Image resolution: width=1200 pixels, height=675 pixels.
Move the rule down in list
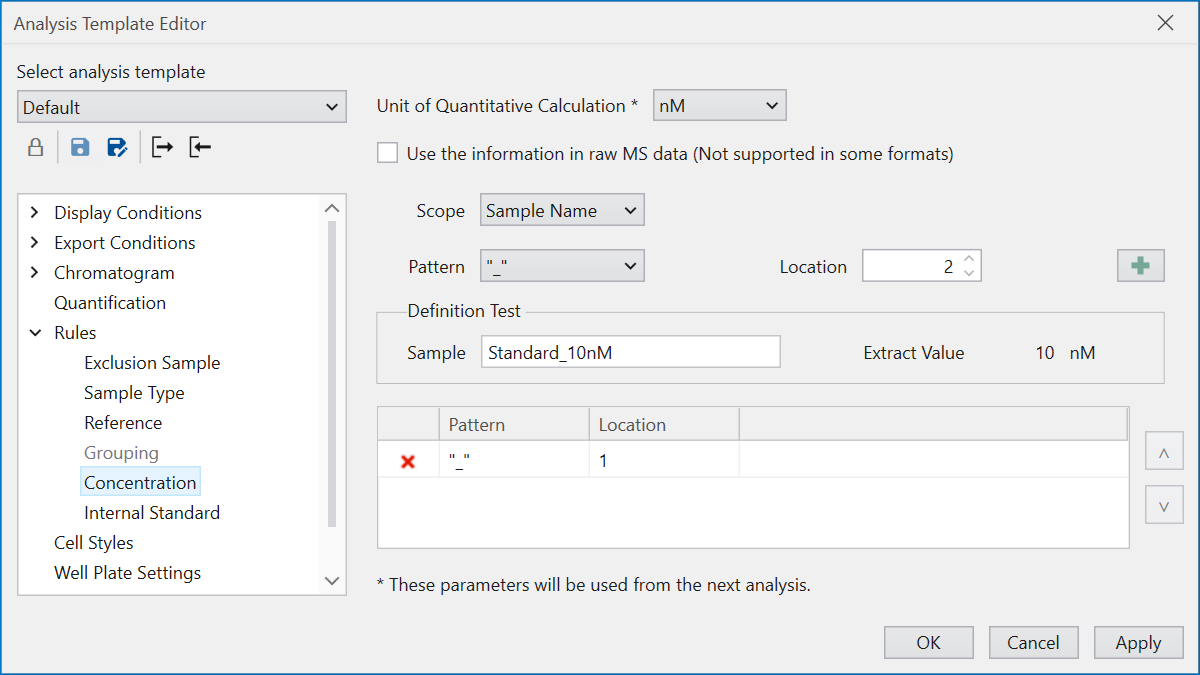click(x=1163, y=506)
